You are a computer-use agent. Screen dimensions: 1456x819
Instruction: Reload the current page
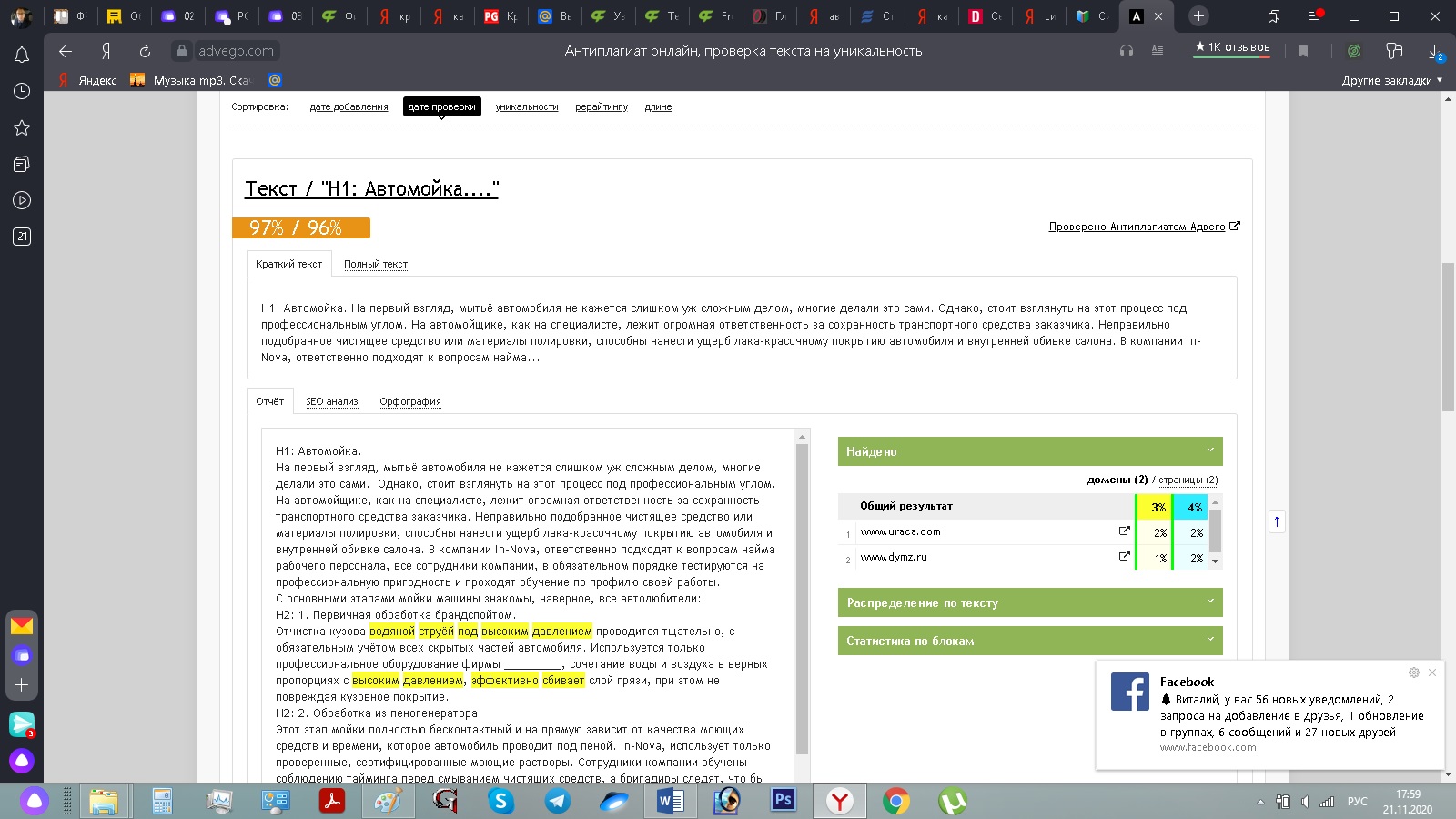(145, 51)
